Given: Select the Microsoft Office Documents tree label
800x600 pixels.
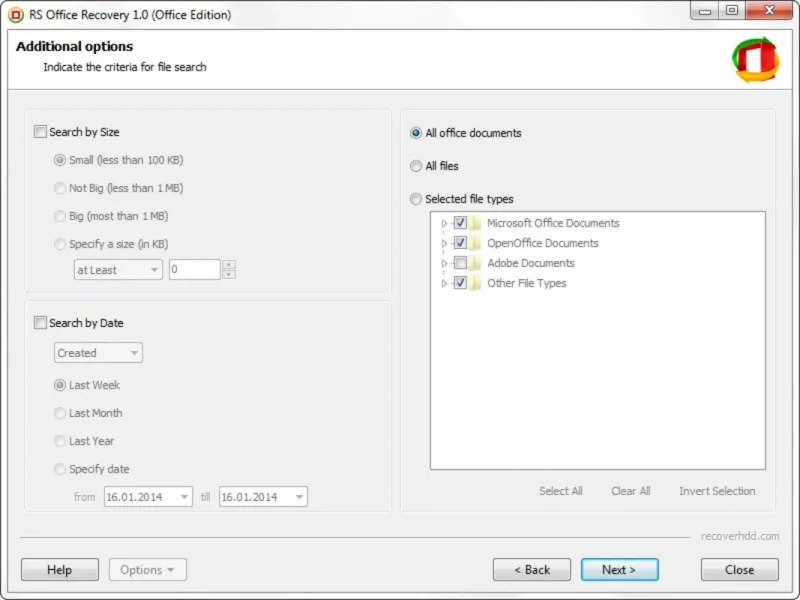Looking at the screenshot, I should pos(553,223).
